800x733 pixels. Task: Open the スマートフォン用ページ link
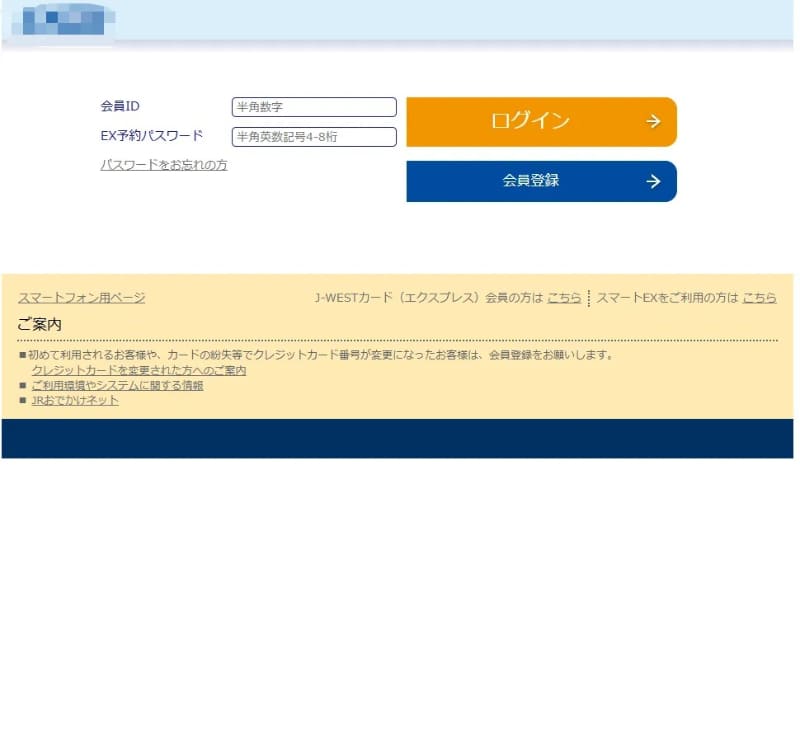click(81, 297)
